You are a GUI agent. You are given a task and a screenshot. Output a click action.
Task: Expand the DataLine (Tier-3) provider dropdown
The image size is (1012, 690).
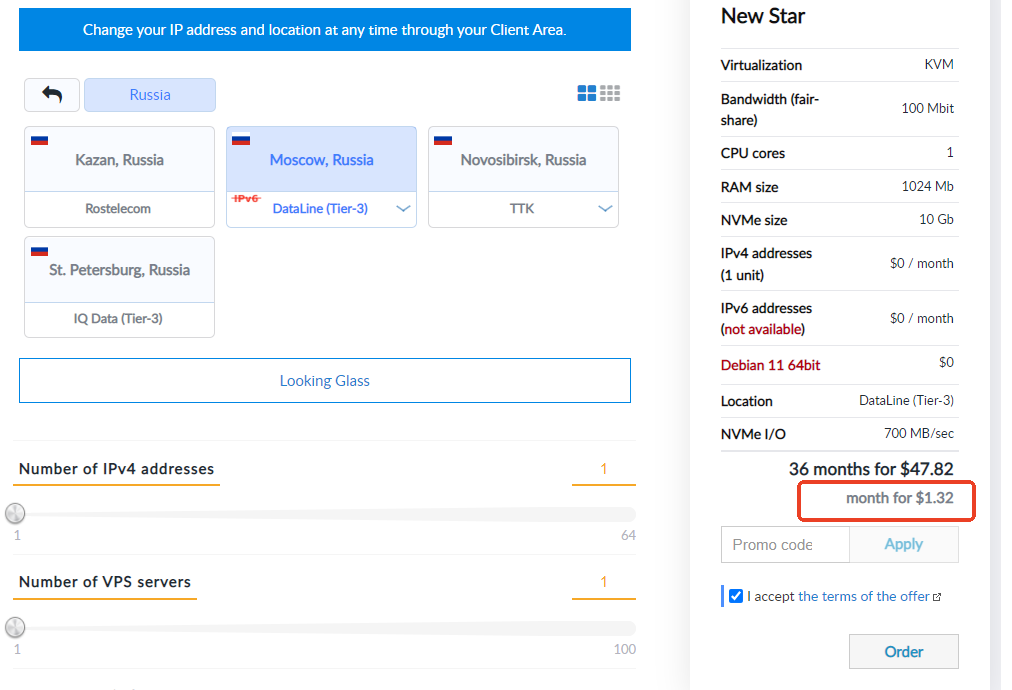(x=403, y=209)
